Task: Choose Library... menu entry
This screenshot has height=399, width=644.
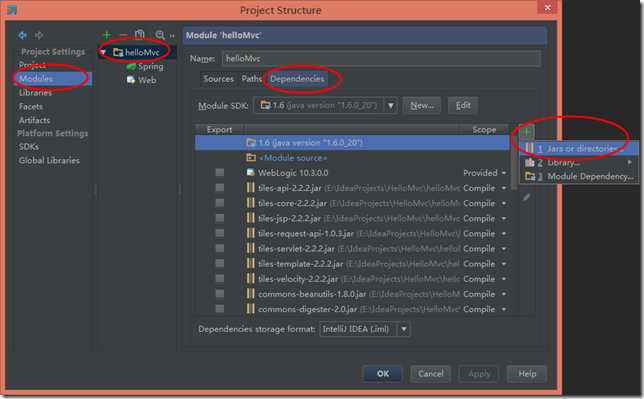Action: click(579, 163)
